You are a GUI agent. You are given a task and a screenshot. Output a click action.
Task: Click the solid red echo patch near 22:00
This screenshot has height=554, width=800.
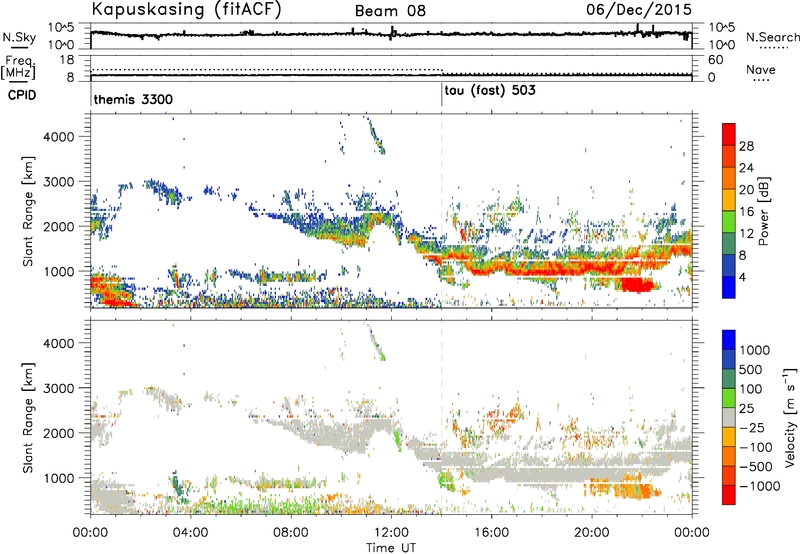pos(637,285)
